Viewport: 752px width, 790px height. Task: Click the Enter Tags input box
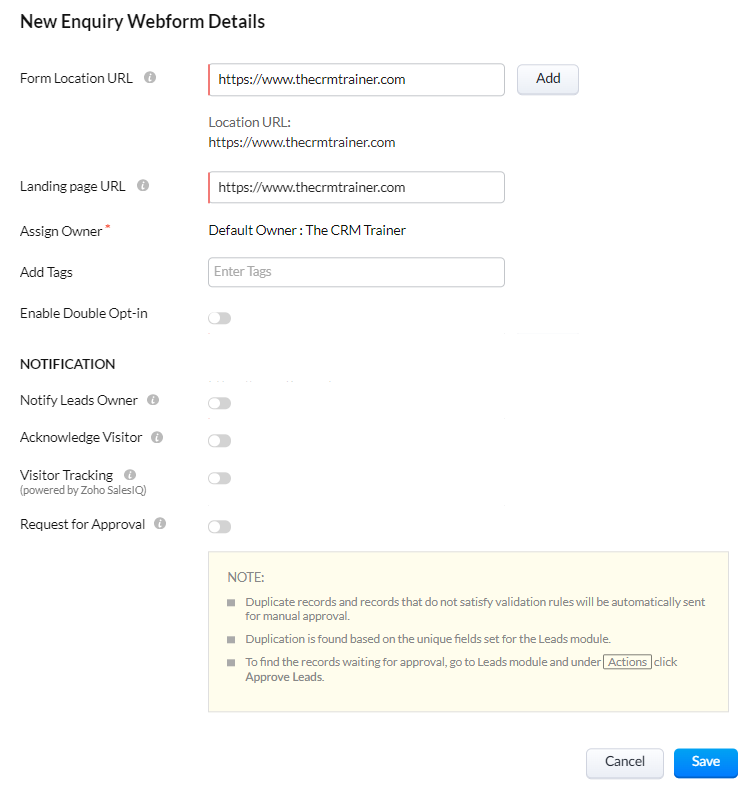point(356,272)
